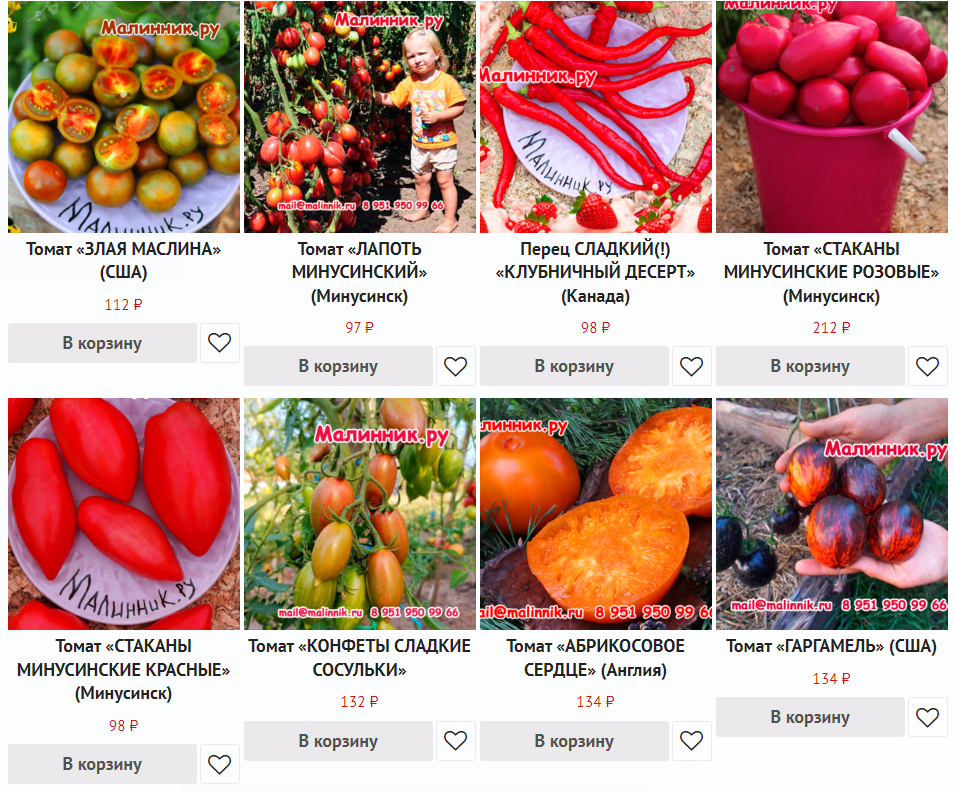Screen dimensions: 954x792
Task: Open the pink tomatoes bucket photo
Action: coord(832,117)
